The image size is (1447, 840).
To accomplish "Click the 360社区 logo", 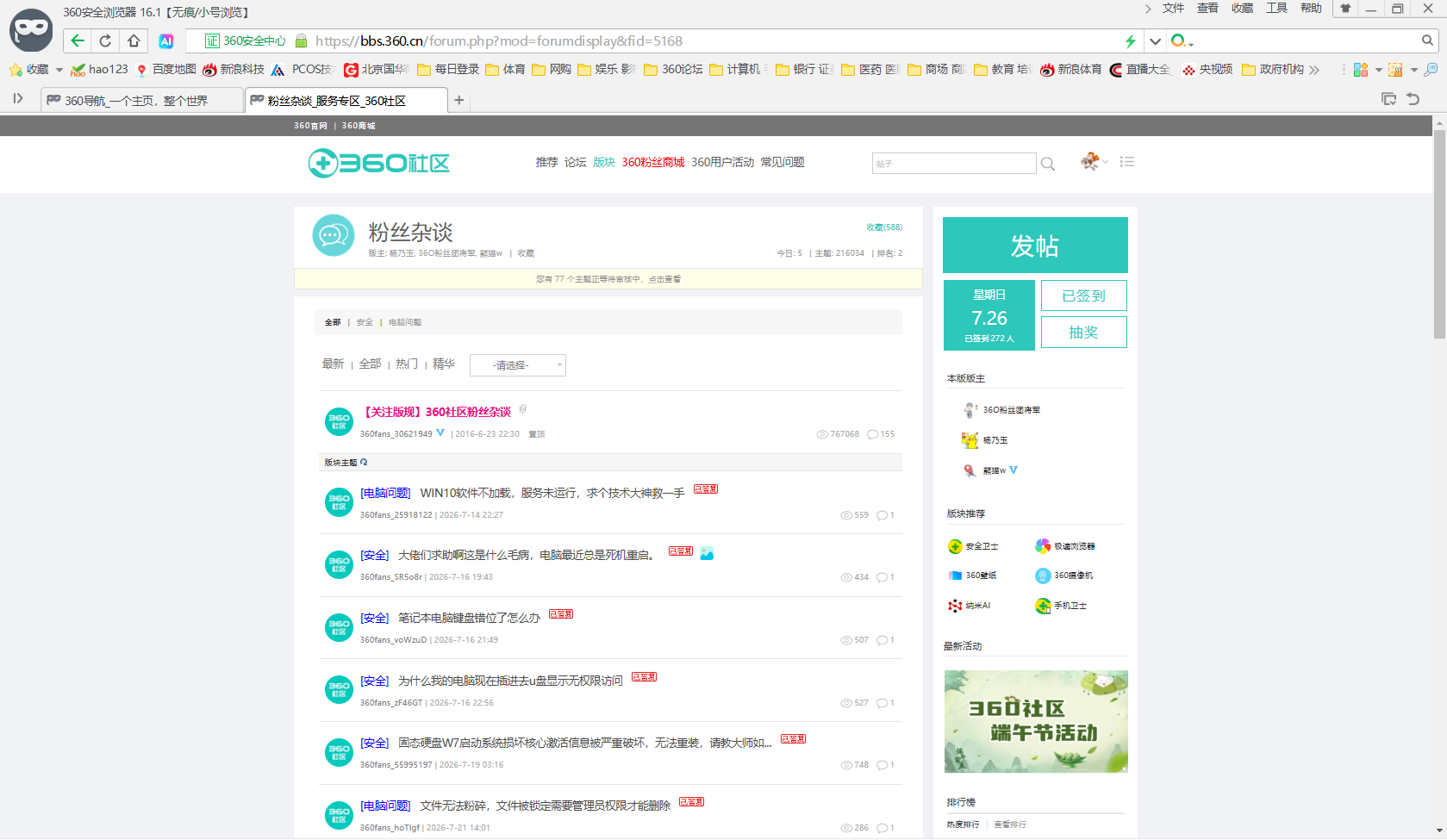I will [x=379, y=163].
